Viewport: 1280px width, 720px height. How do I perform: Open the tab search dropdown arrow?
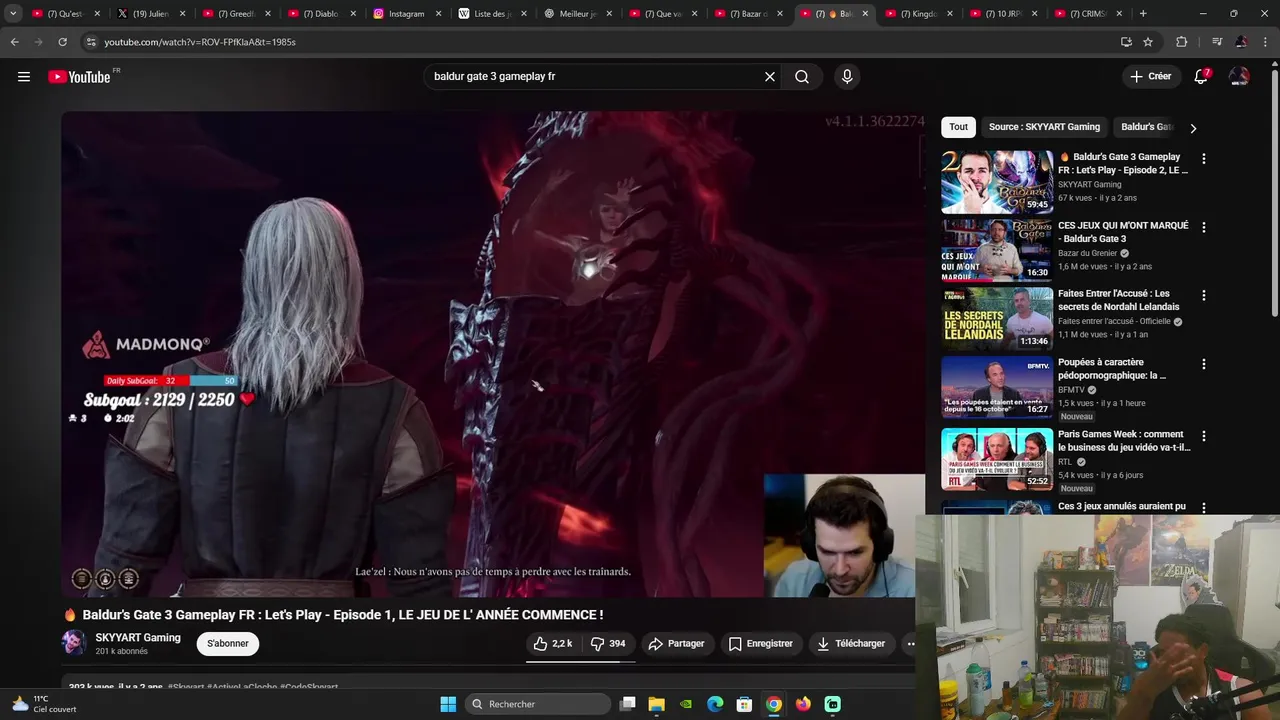click(13, 14)
